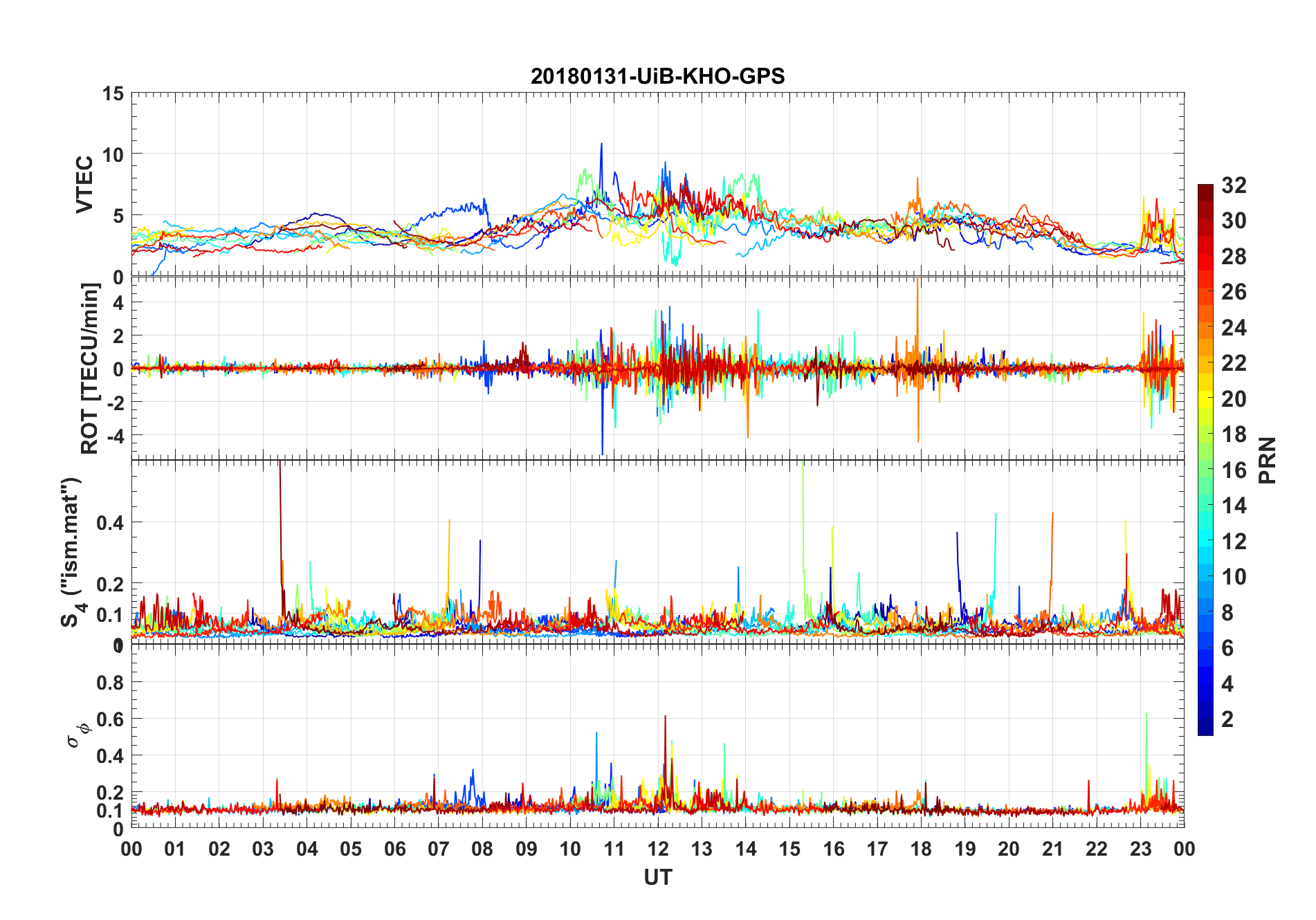Click VTEC axis tick label 15
Viewport: 1316px width, 920px height.
tap(113, 93)
